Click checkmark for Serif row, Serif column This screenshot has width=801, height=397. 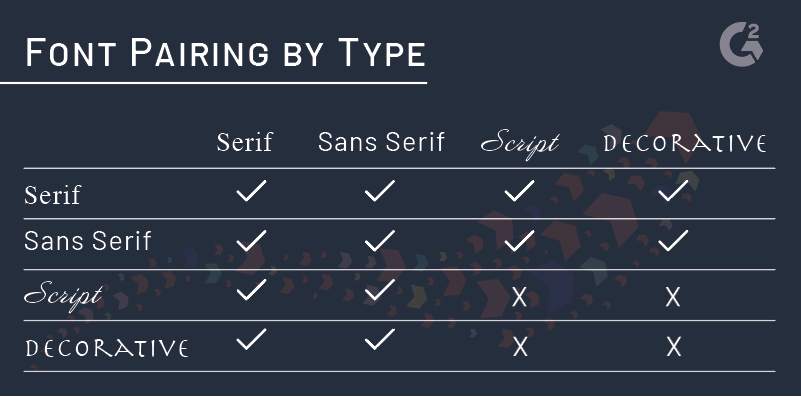251,191
